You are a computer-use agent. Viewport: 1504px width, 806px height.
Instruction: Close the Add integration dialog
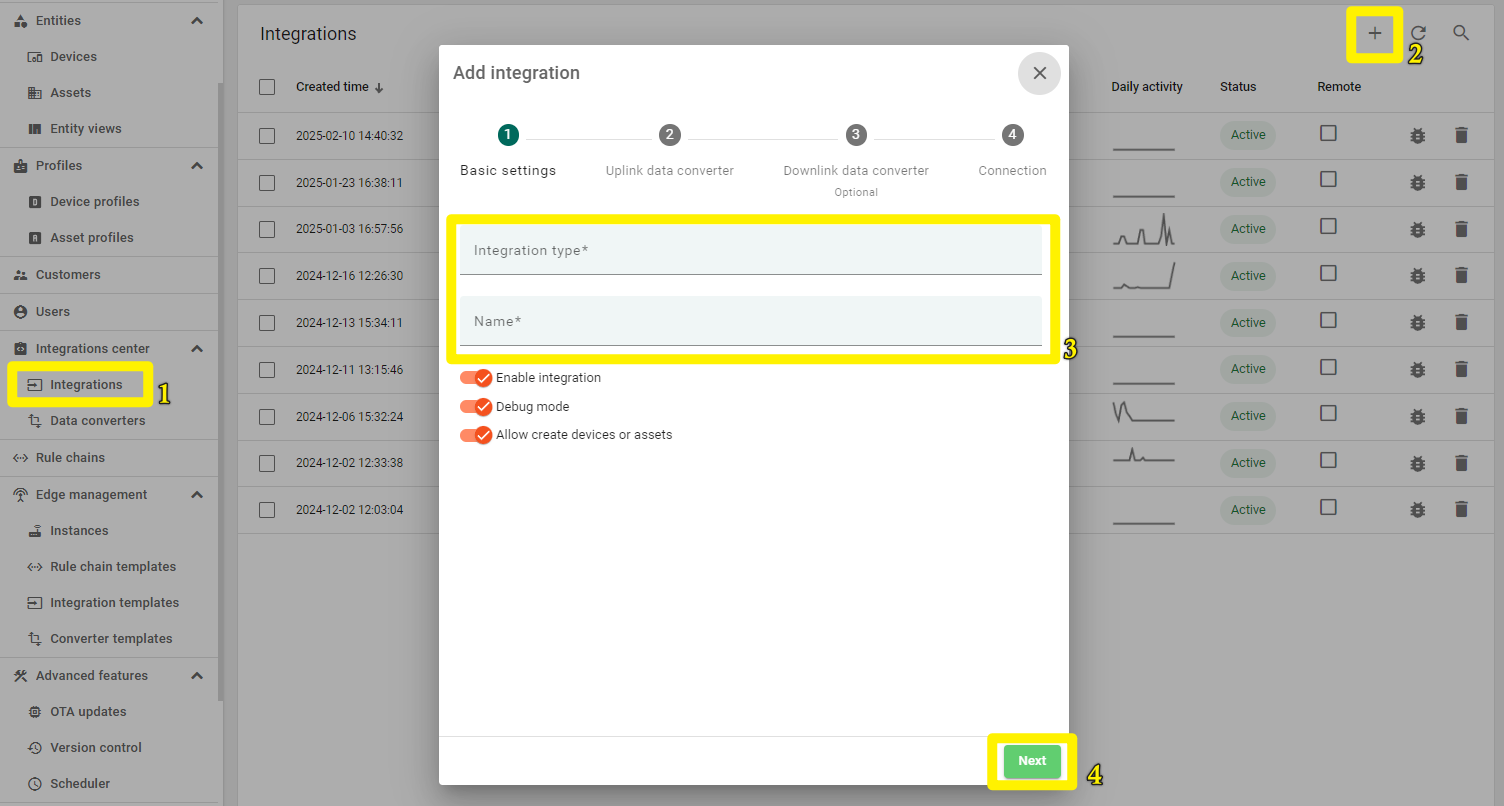1039,73
